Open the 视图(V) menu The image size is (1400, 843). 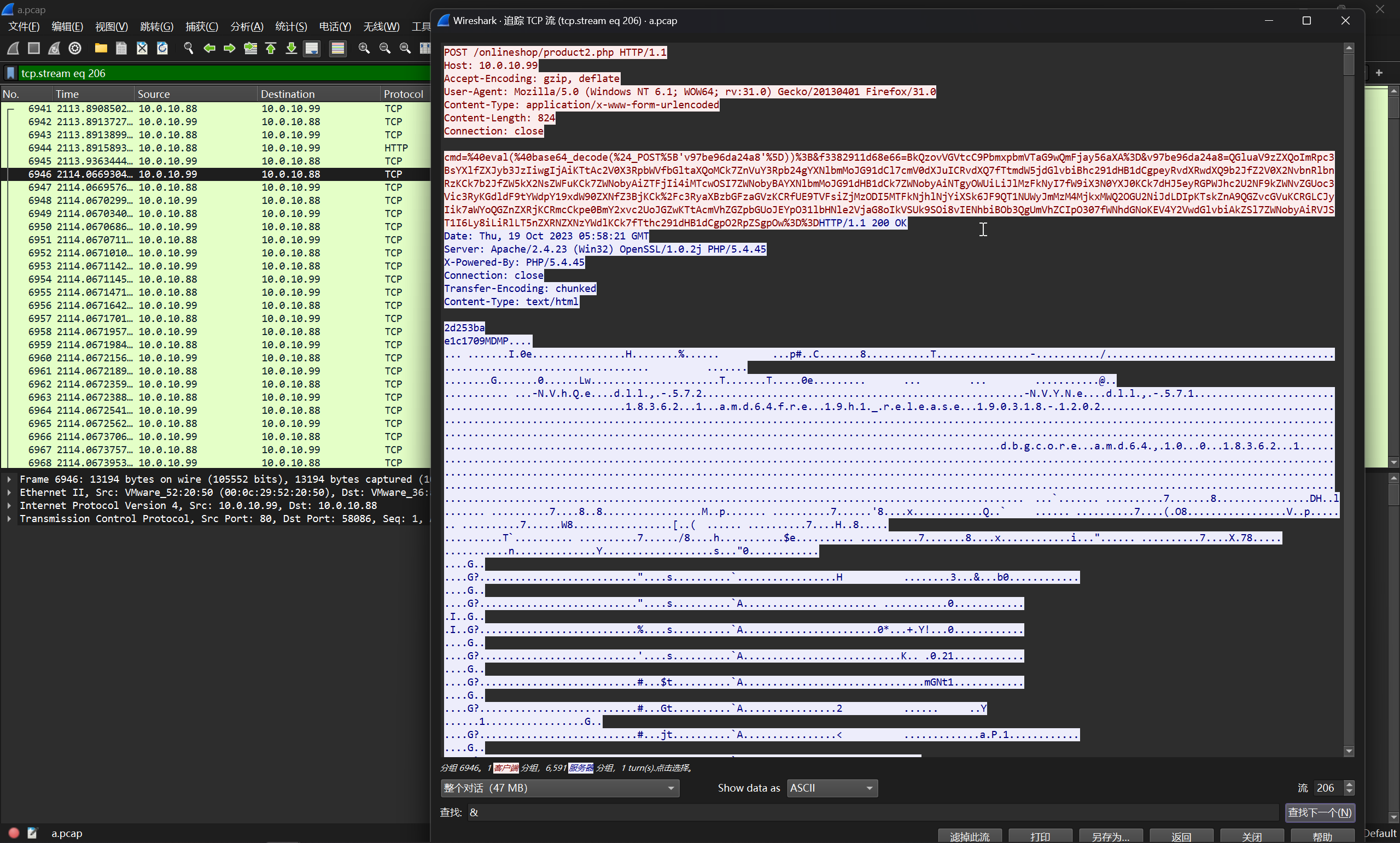point(112,27)
